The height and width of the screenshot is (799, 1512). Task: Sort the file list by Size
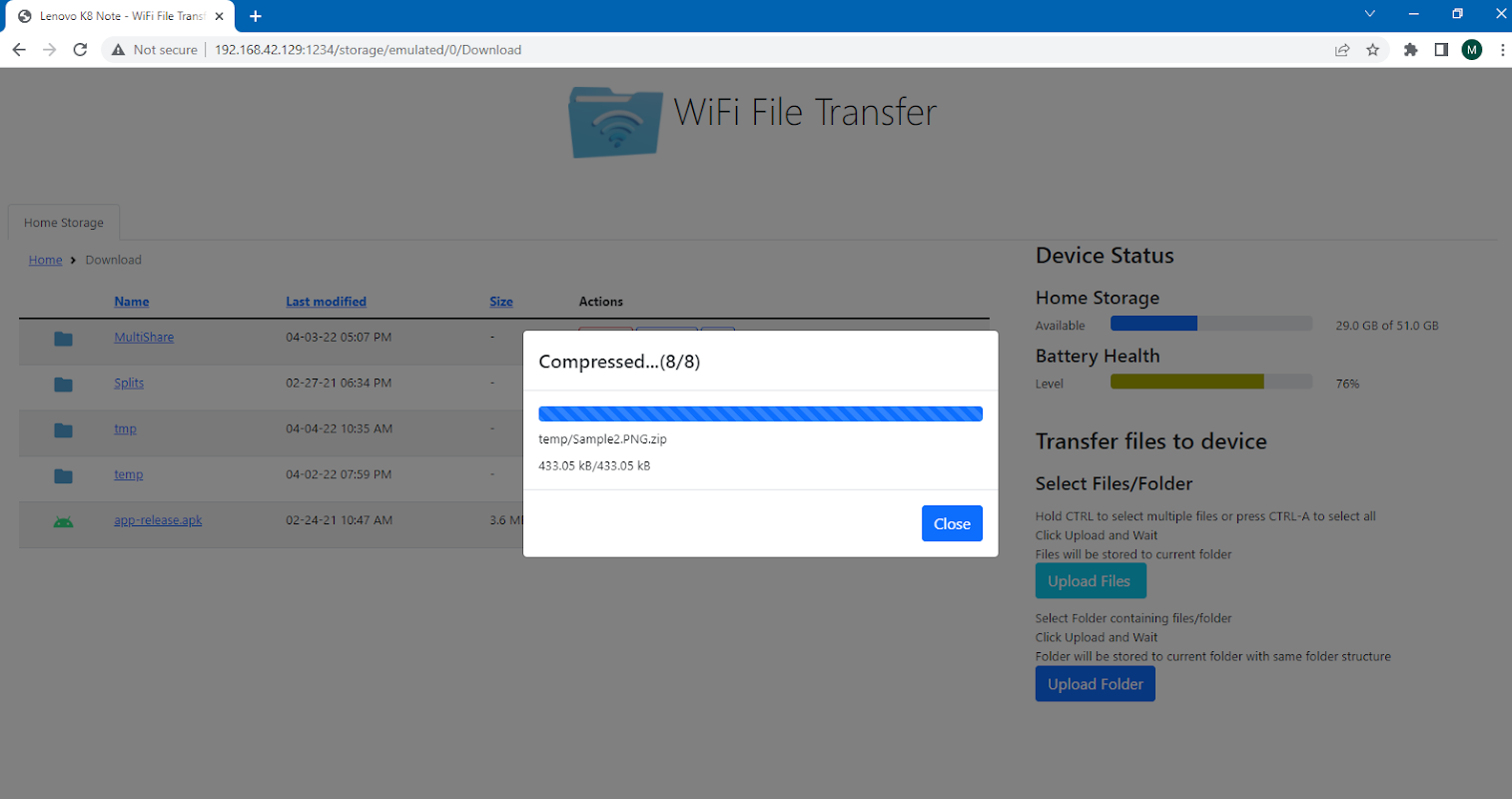(x=501, y=302)
